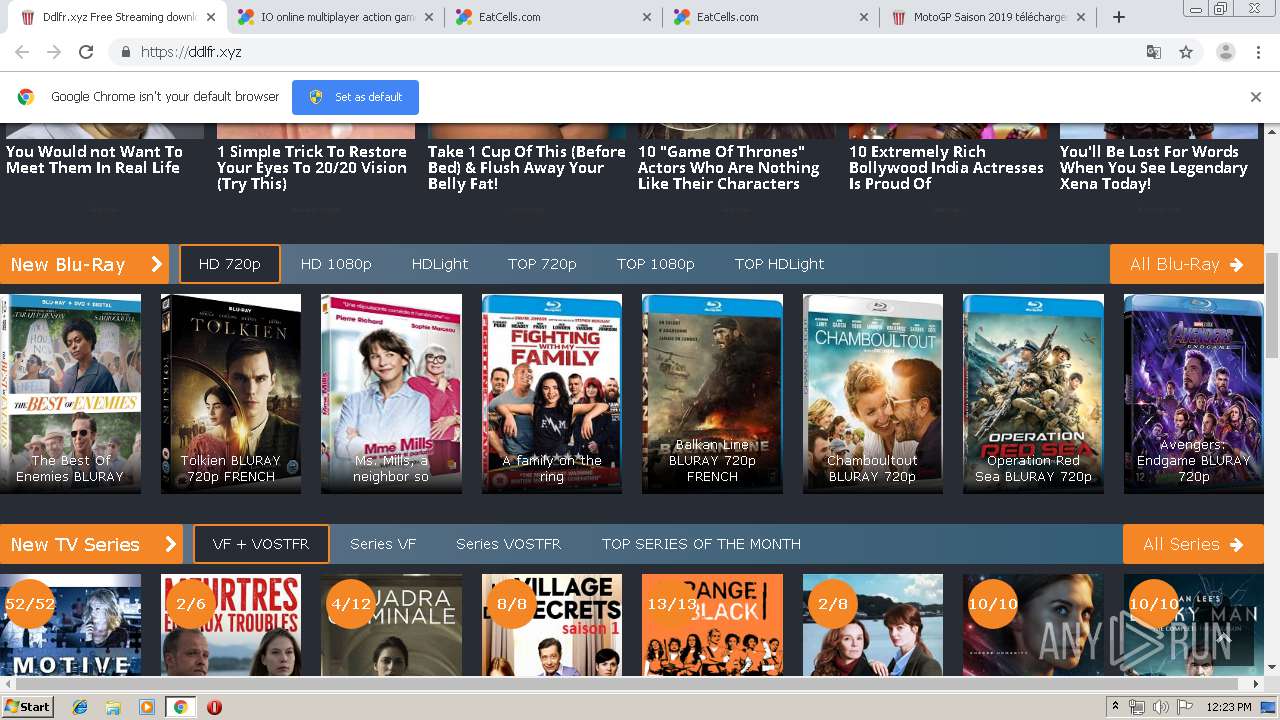The height and width of the screenshot is (720, 1280).
Task: Open the file explorer taskbar icon
Action: click(x=113, y=707)
